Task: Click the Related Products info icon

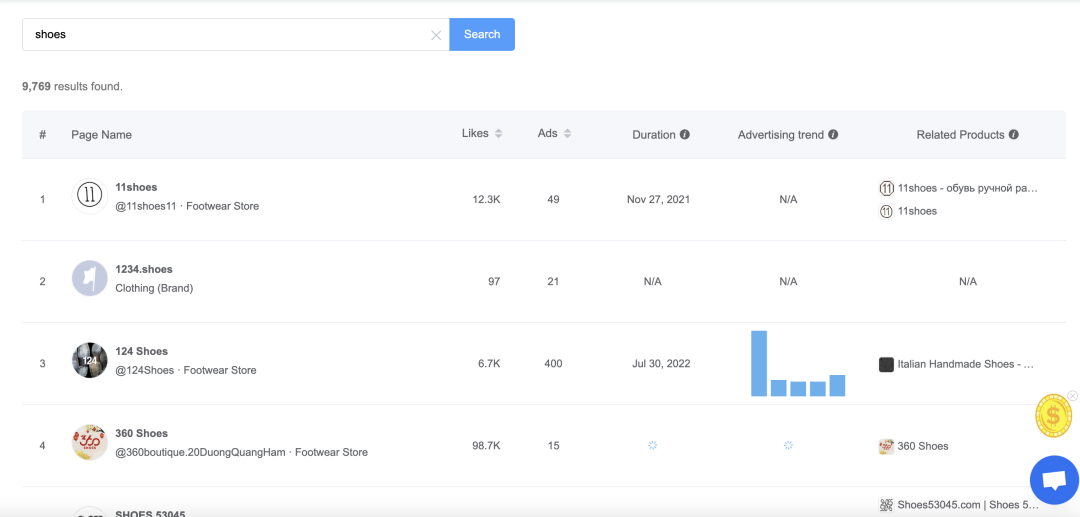Action: (1014, 135)
